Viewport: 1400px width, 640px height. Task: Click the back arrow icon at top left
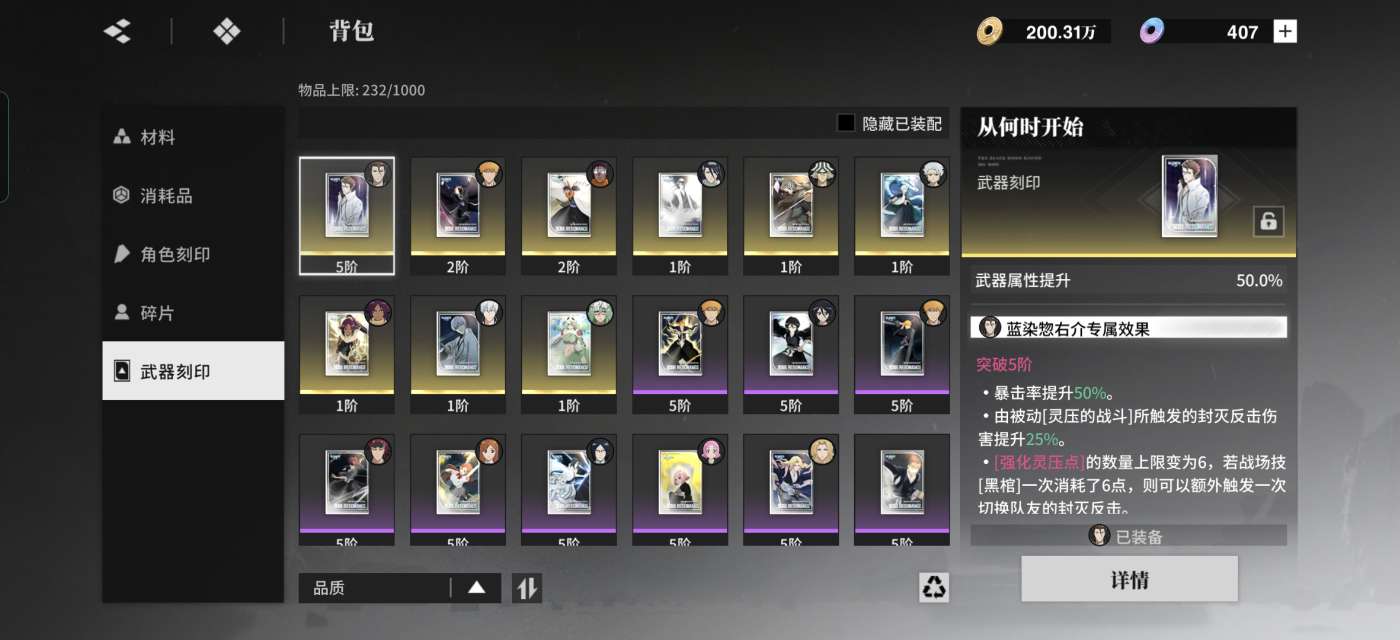tap(117, 31)
